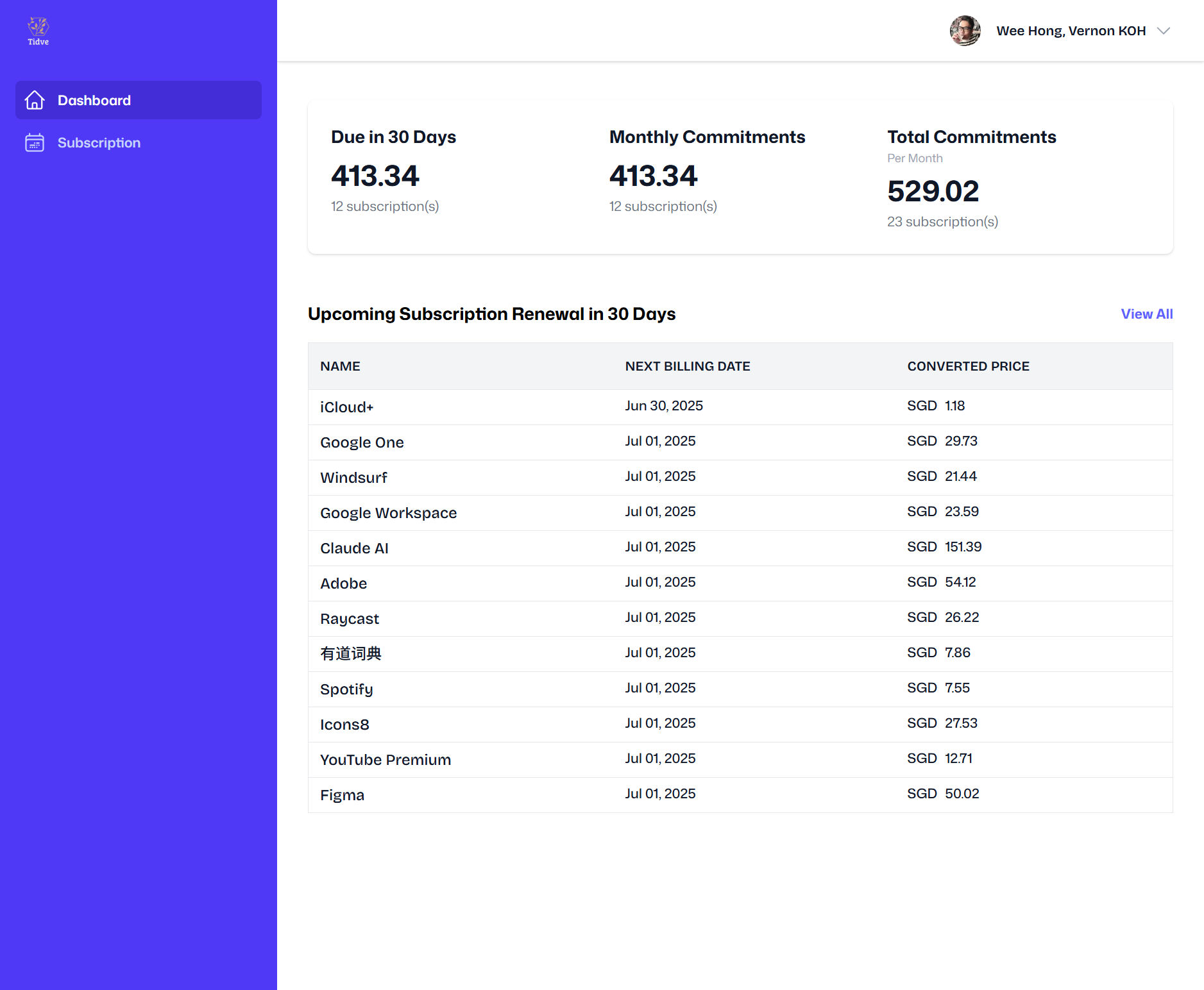Click the SGD 27.53 price for Icons8
This screenshot has width=1204, height=990.
tap(942, 723)
